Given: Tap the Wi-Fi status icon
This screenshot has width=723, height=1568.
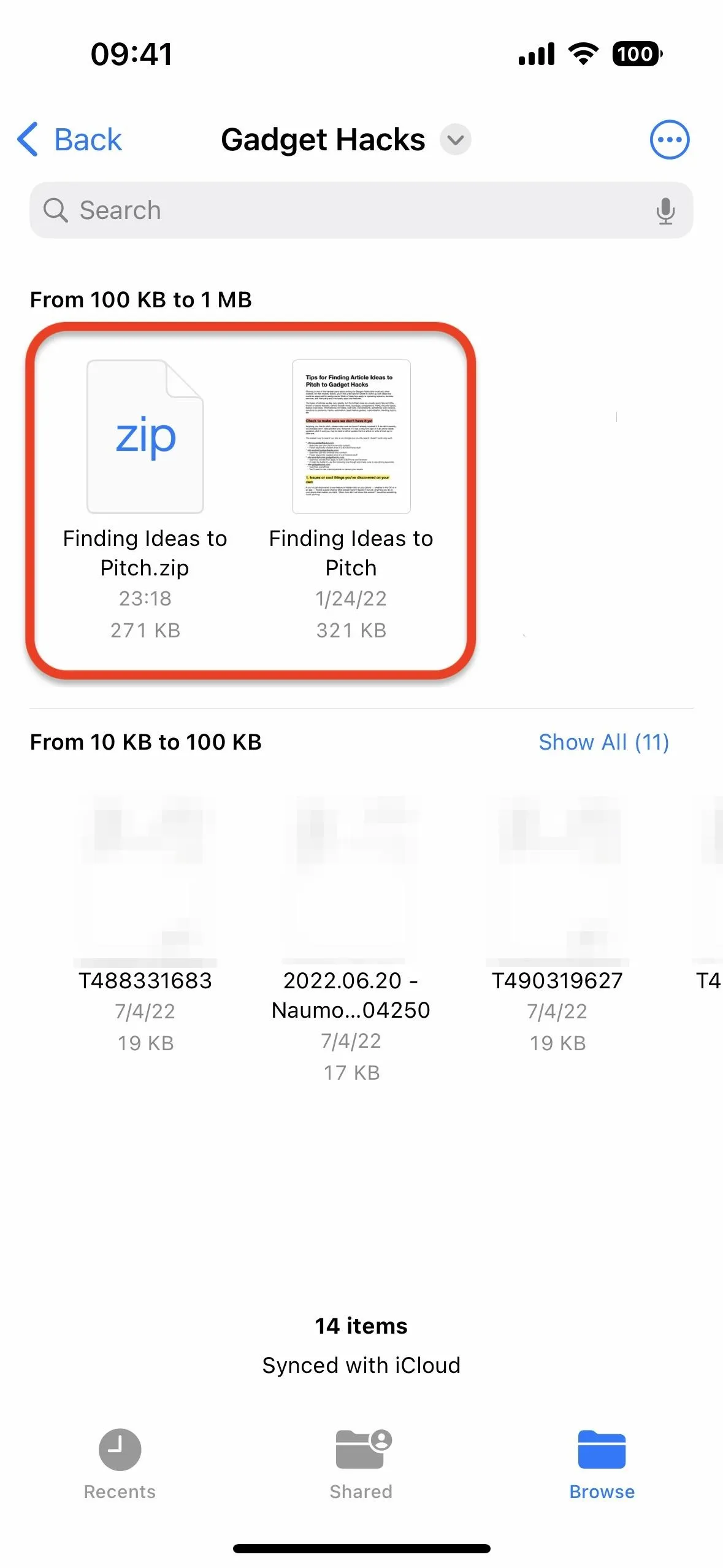Looking at the screenshot, I should click(583, 54).
